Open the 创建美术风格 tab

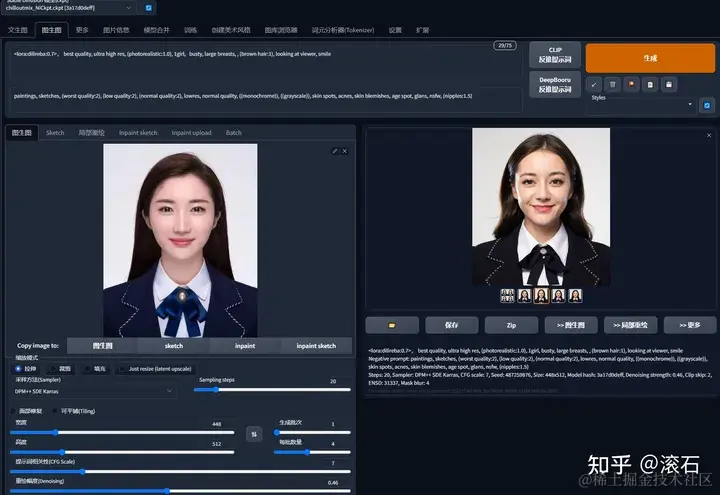point(231,30)
